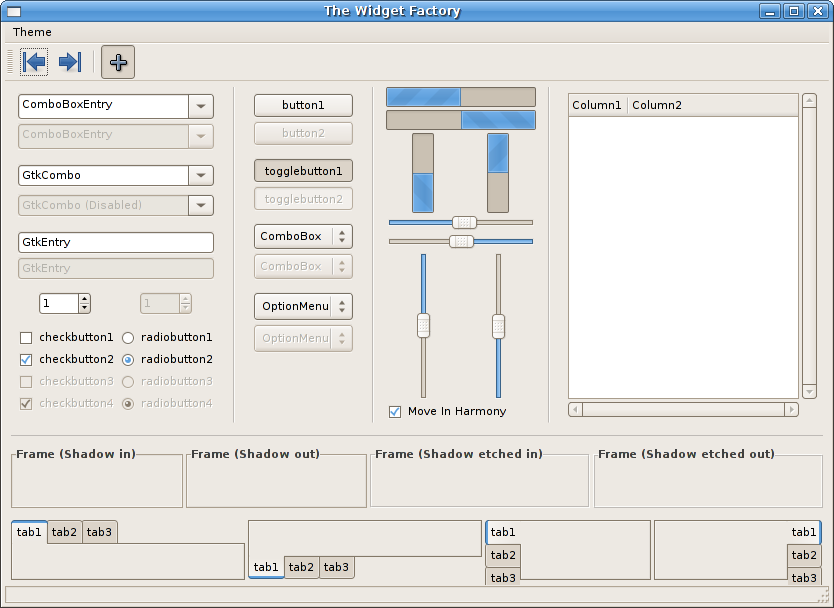Click the tree view scroll-right arrow
The height and width of the screenshot is (608, 834).
pos(791,410)
